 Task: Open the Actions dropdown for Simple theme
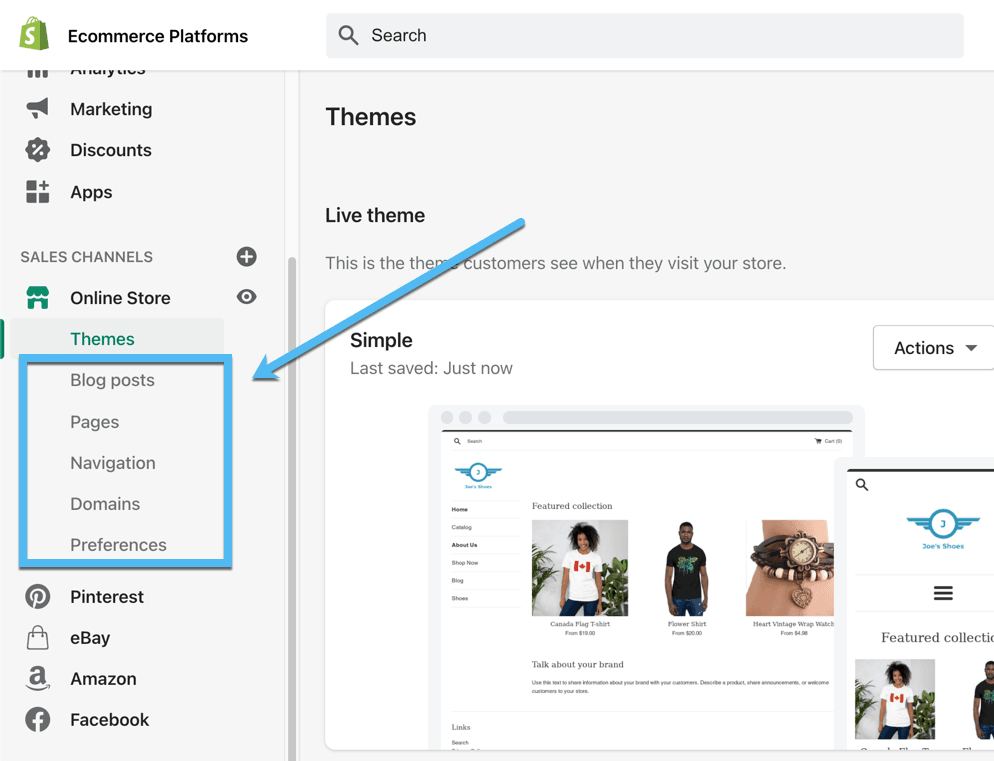pos(934,348)
